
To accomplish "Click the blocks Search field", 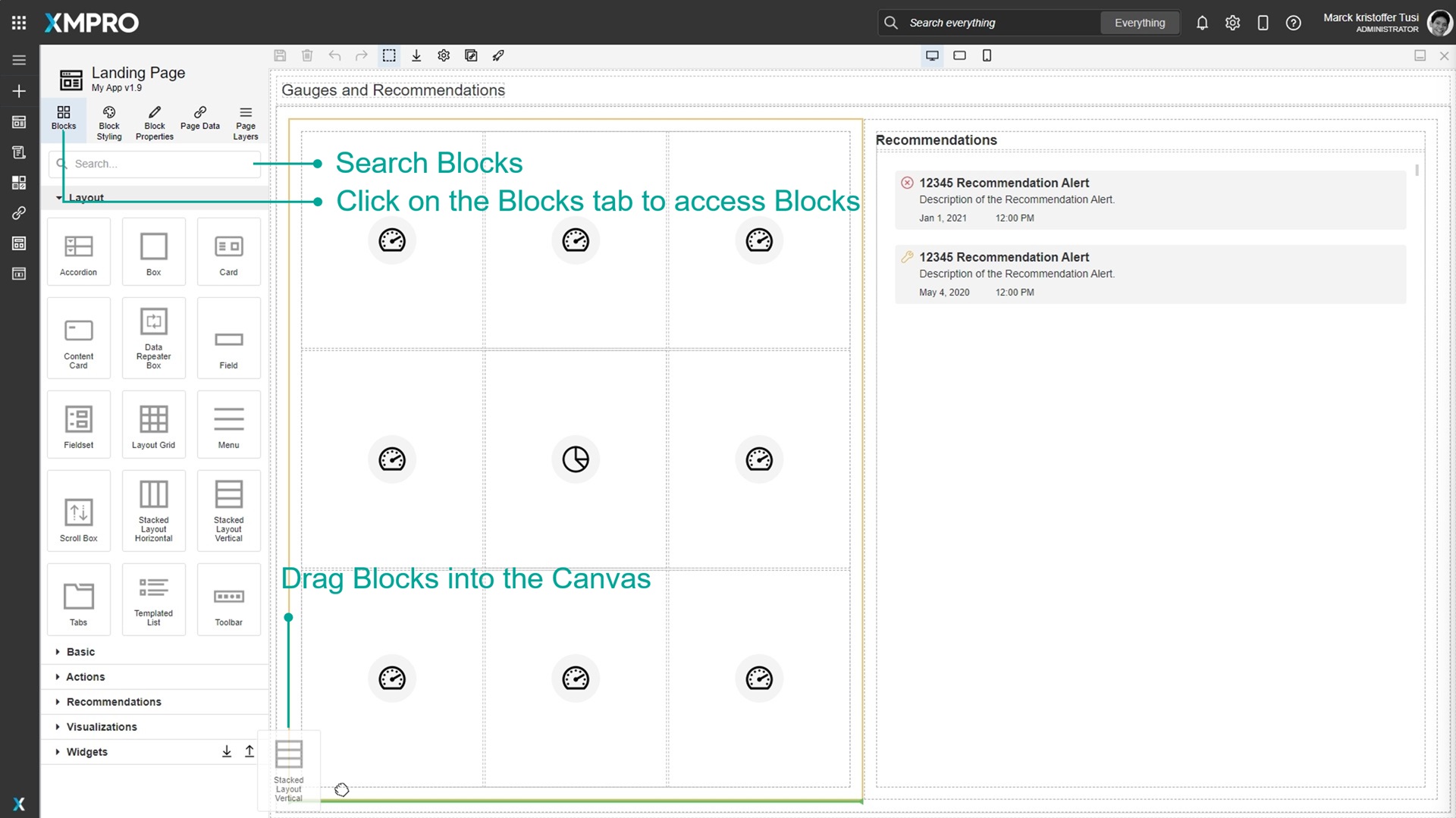I will 155,164.
